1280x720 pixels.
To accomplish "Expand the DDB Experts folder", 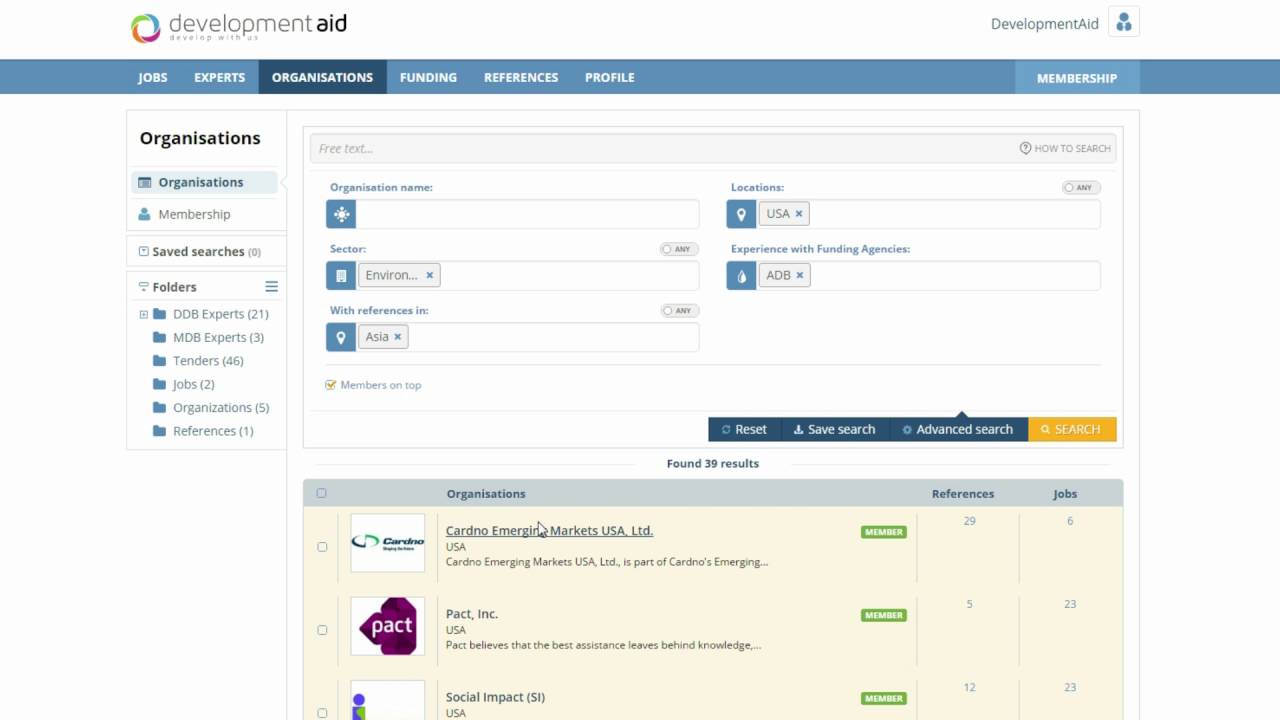I will [143, 314].
